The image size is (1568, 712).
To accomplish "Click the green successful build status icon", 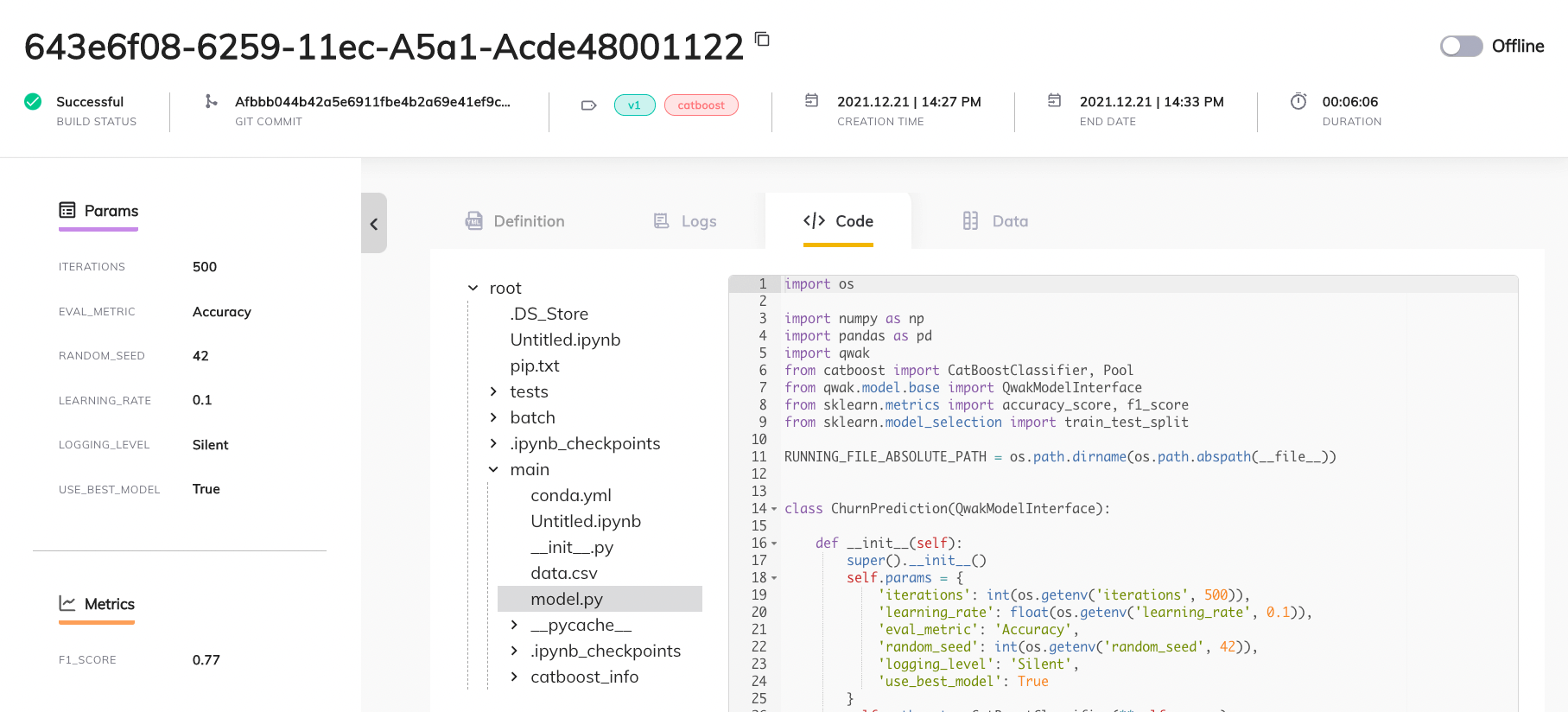I will coord(33,102).
